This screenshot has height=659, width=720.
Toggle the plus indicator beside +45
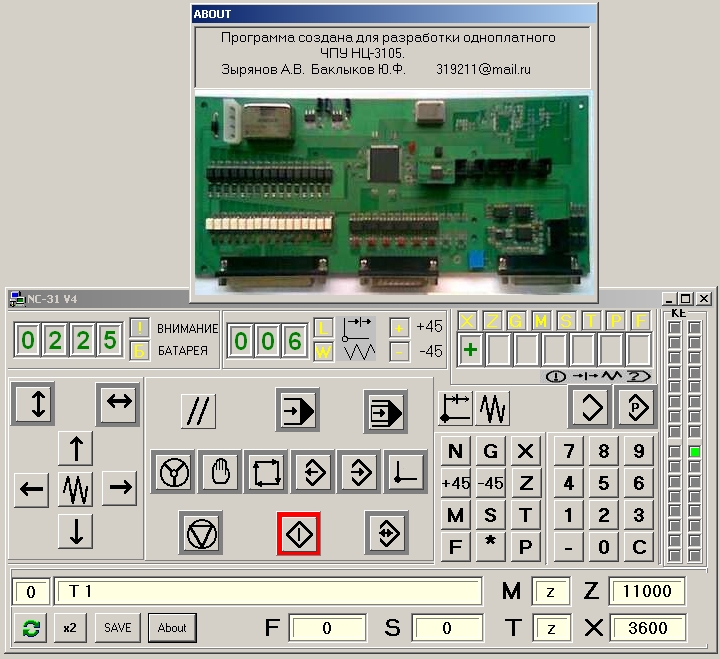[399, 328]
